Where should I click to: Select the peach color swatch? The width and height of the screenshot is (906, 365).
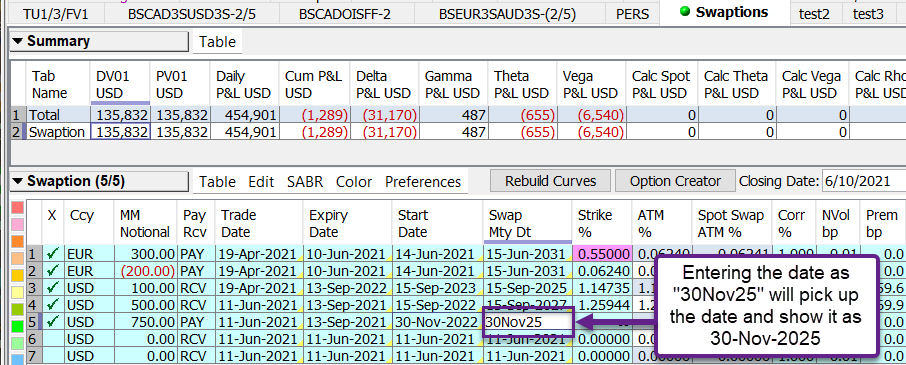17,258
